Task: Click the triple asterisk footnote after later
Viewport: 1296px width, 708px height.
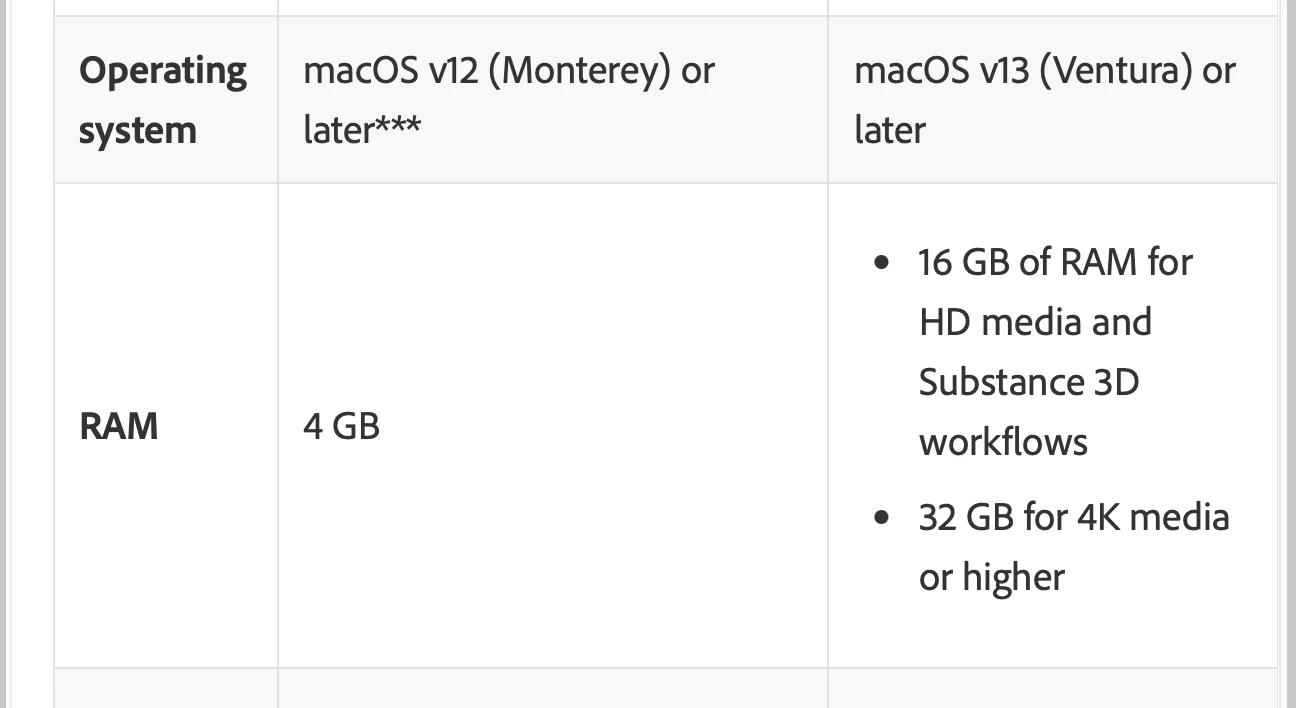Action: [399, 130]
